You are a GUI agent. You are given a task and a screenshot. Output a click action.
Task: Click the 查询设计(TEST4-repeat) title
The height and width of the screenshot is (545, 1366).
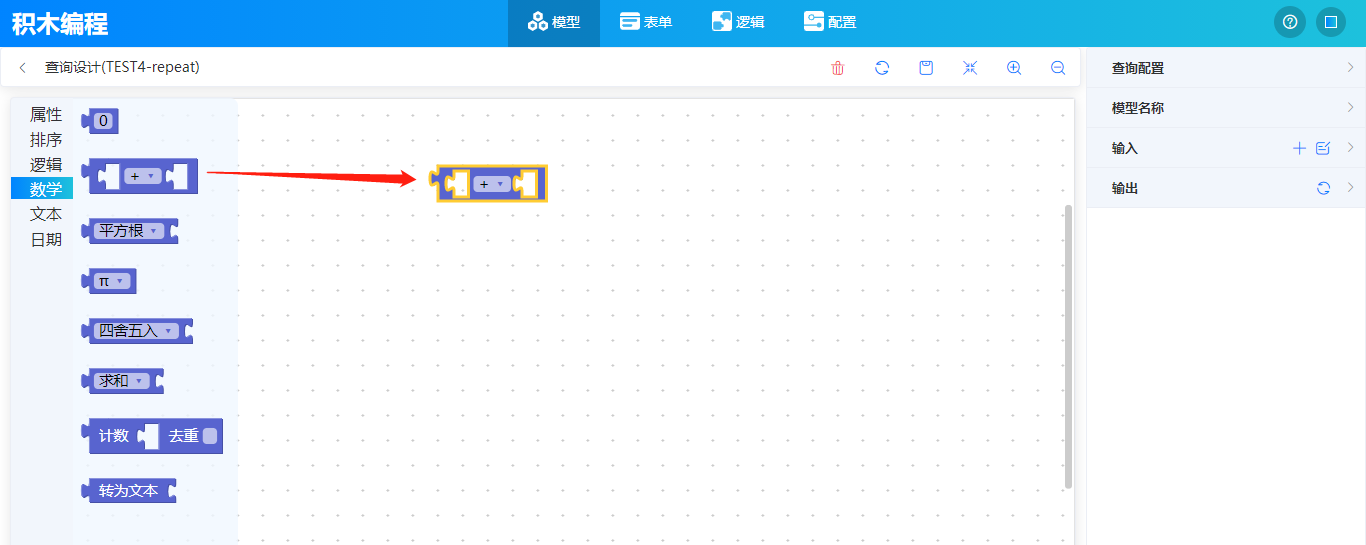122,67
